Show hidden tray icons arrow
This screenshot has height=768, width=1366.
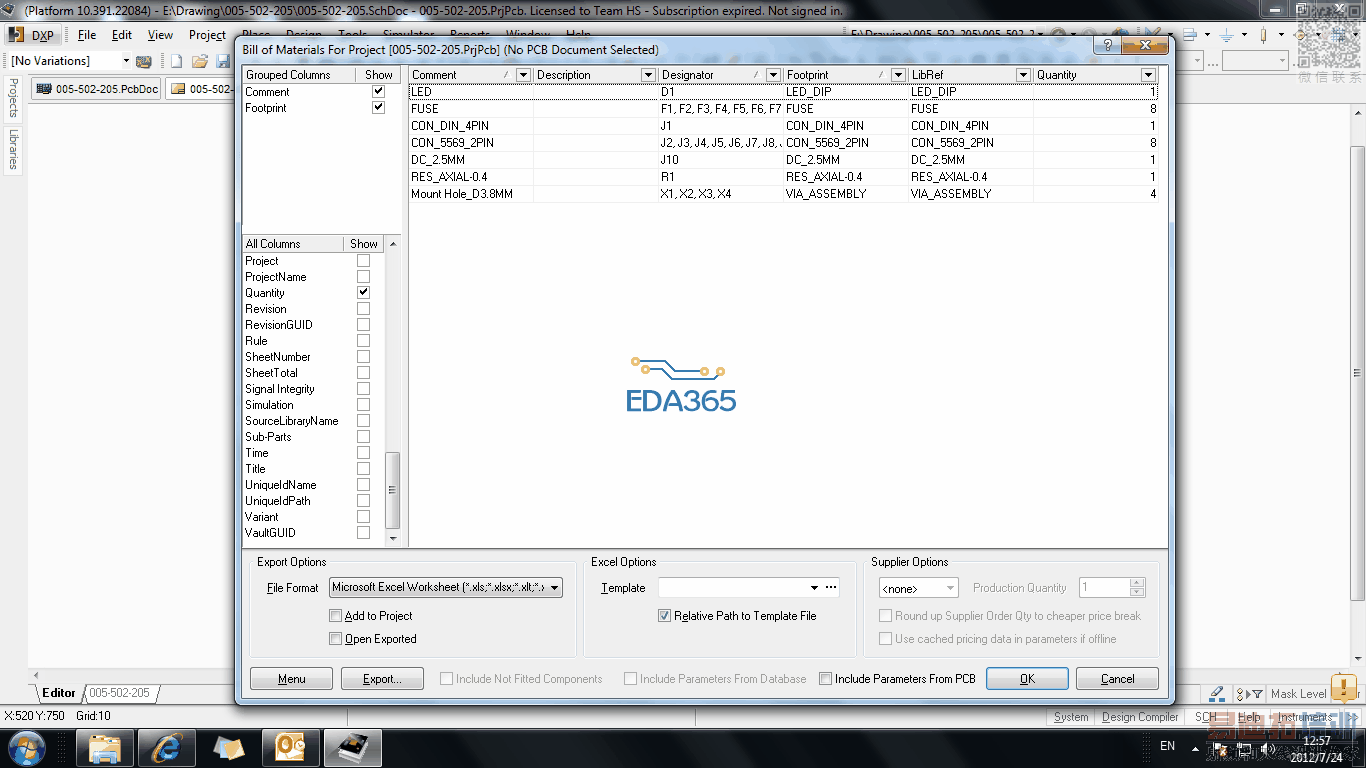(1196, 747)
